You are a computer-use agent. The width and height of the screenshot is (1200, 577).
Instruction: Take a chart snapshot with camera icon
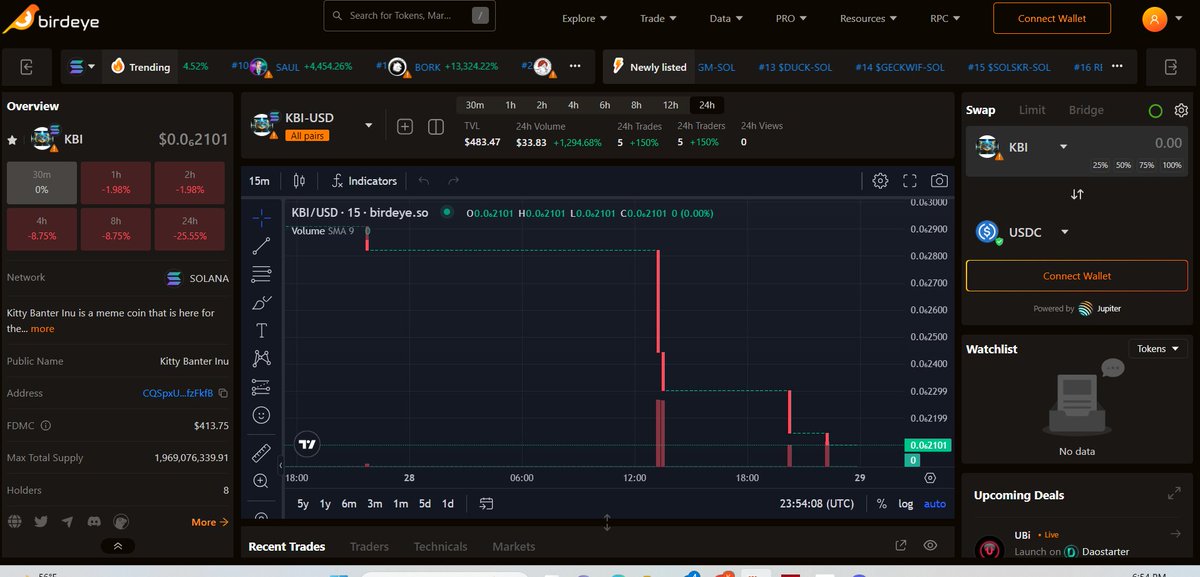(939, 181)
